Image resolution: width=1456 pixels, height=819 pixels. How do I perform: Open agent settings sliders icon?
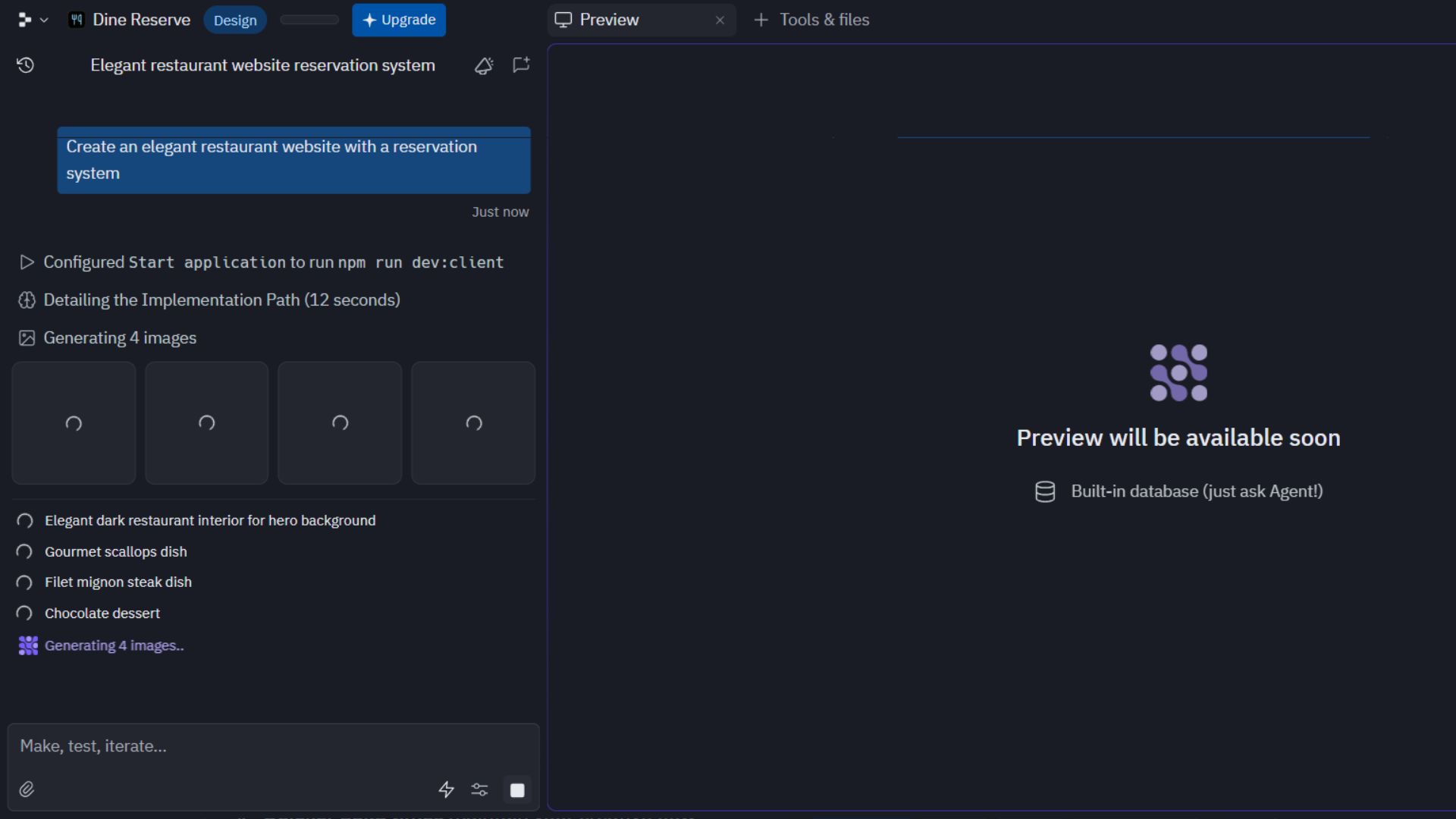(479, 789)
